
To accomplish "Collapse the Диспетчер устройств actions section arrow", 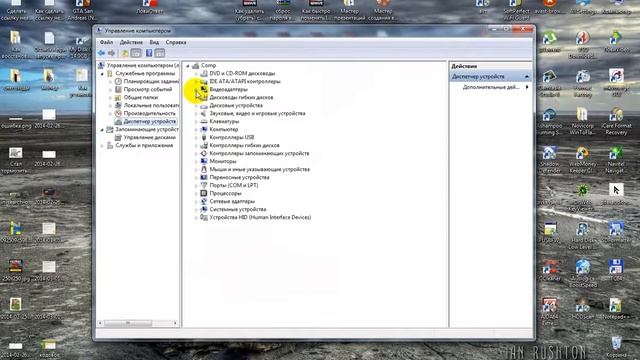I will [527, 76].
